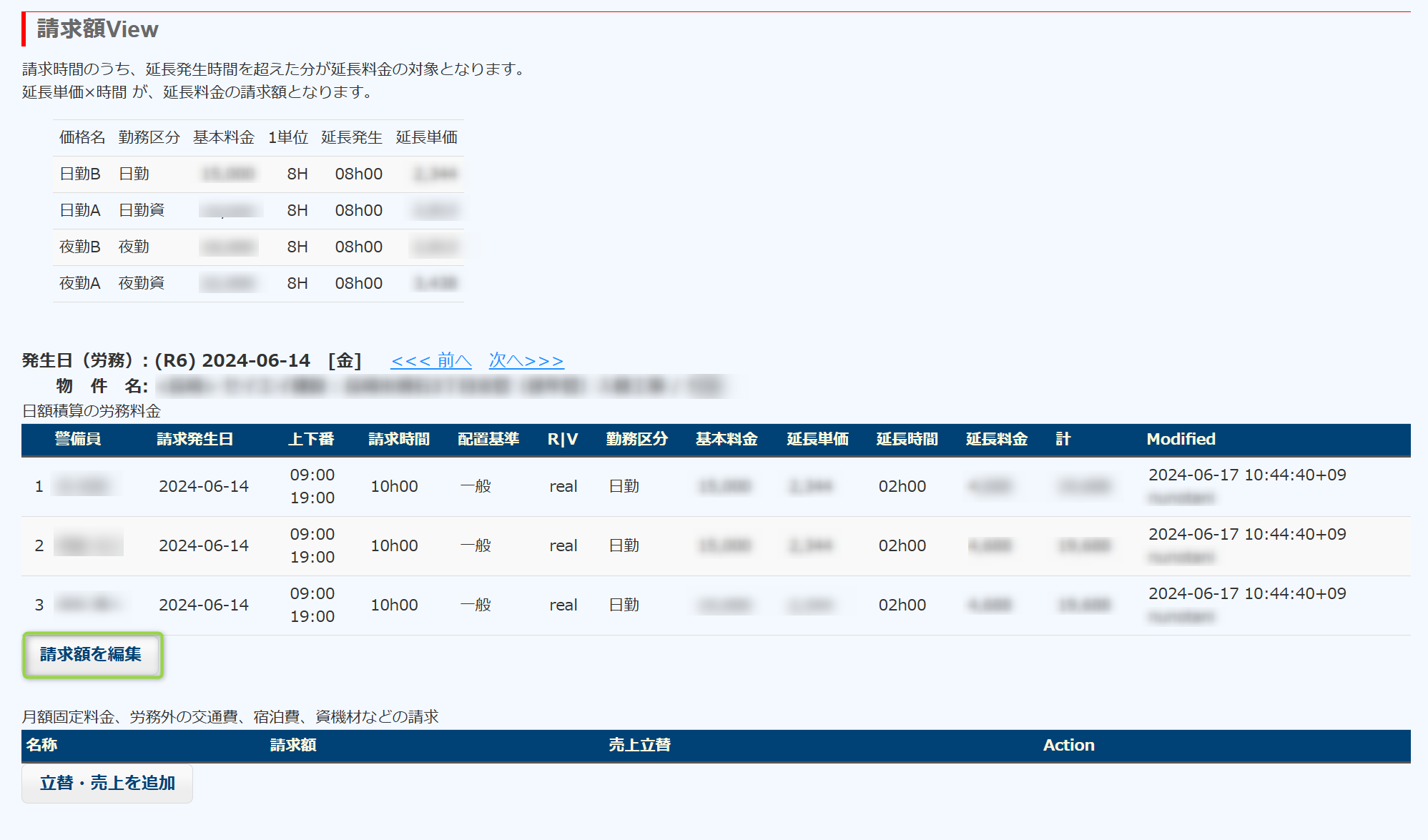Click the 延長料金 column header
Image resolution: width=1428 pixels, height=840 pixels.
click(x=996, y=439)
